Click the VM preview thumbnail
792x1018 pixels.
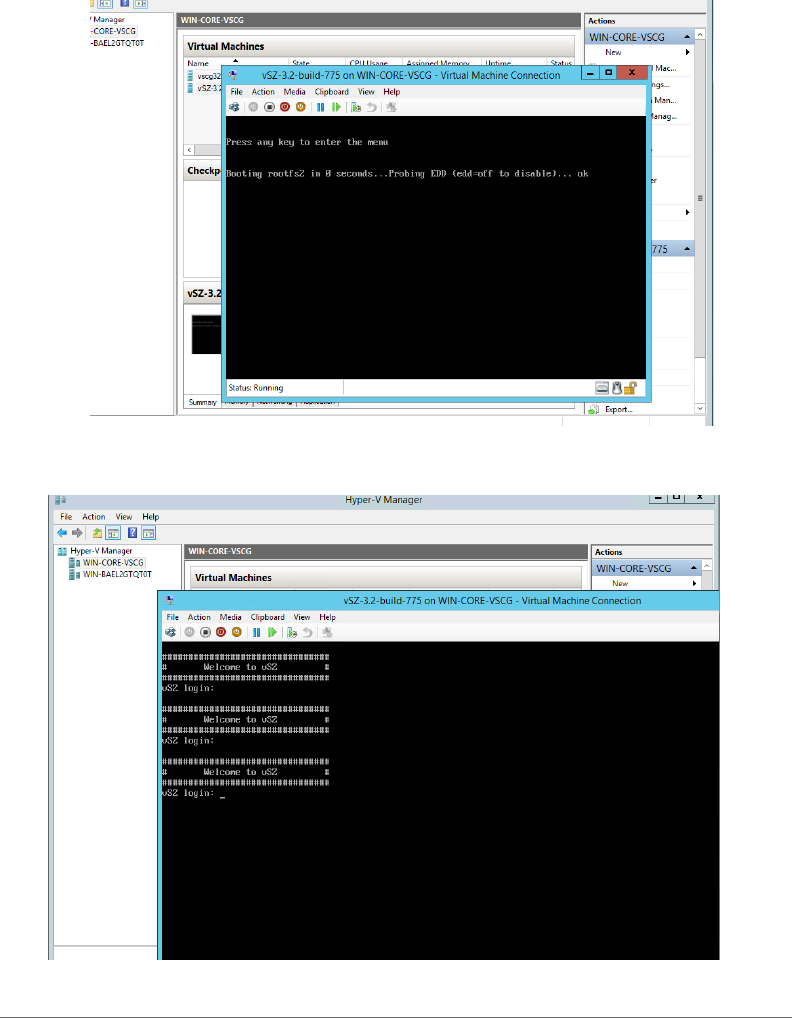(206, 334)
